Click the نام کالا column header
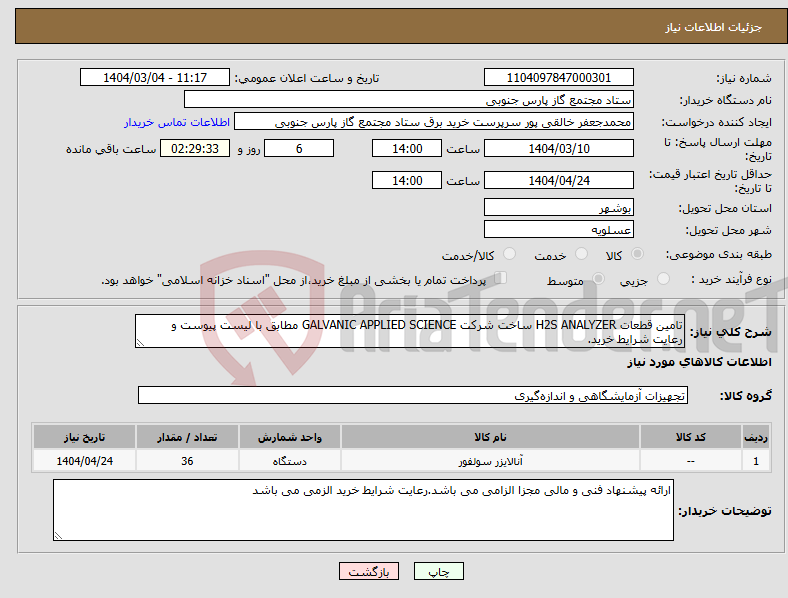Image resolution: width=788 pixels, height=598 pixels. [490, 437]
